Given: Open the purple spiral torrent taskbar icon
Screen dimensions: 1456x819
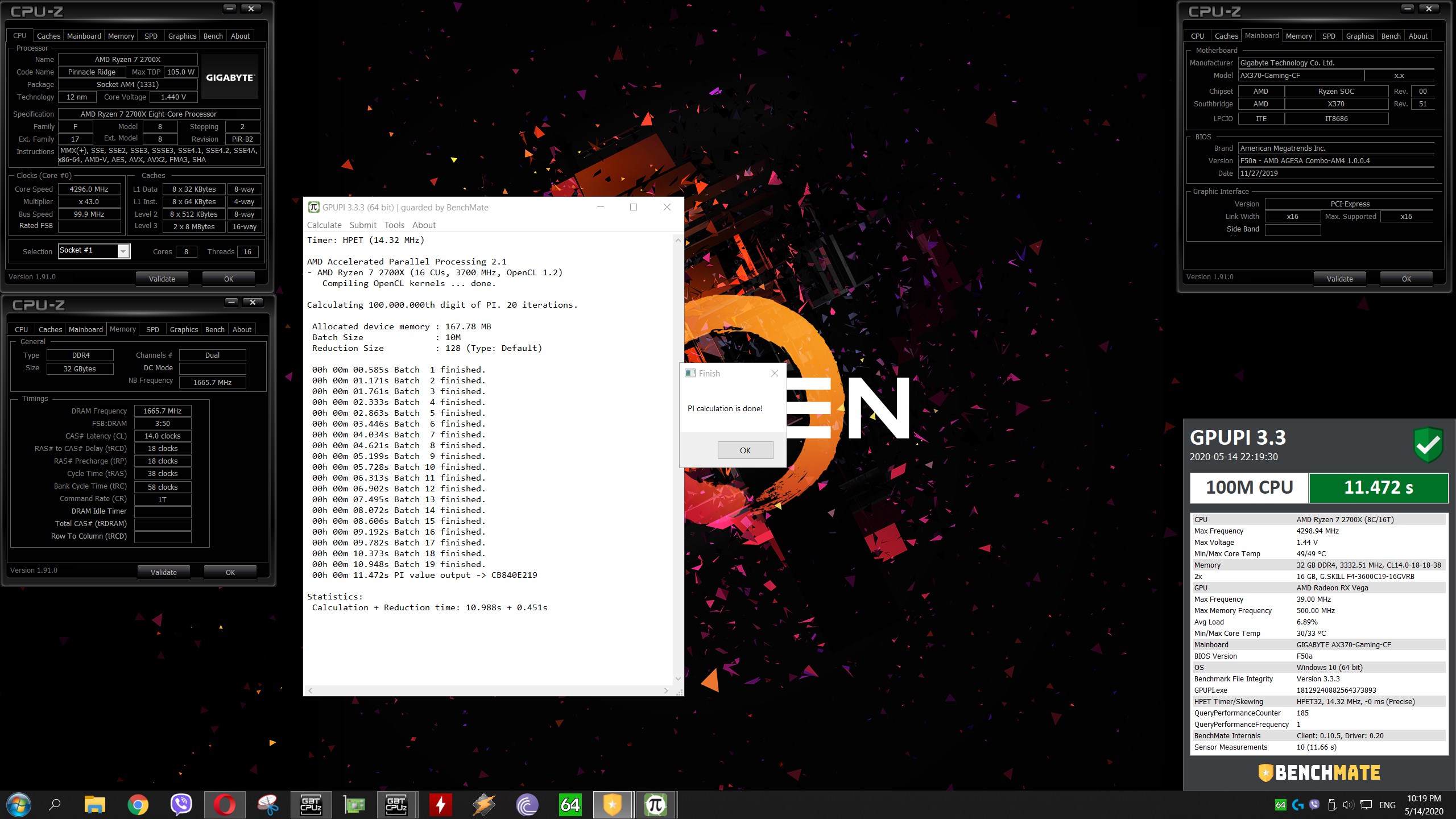Looking at the screenshot, I should coord(527,805).
